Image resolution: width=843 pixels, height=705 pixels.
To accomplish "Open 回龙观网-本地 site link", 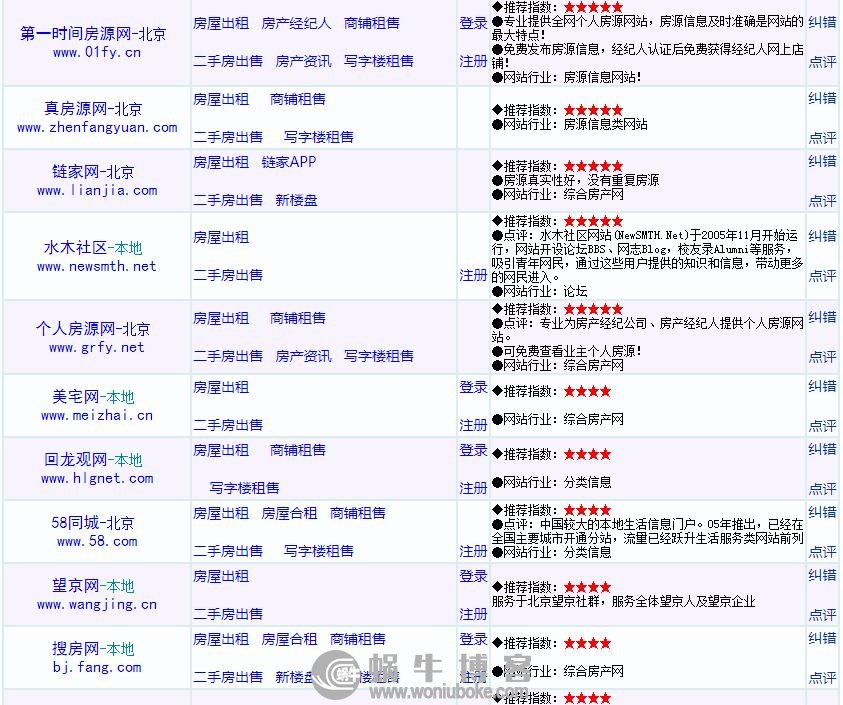I will pyautogui.click(x=94, y=460).
